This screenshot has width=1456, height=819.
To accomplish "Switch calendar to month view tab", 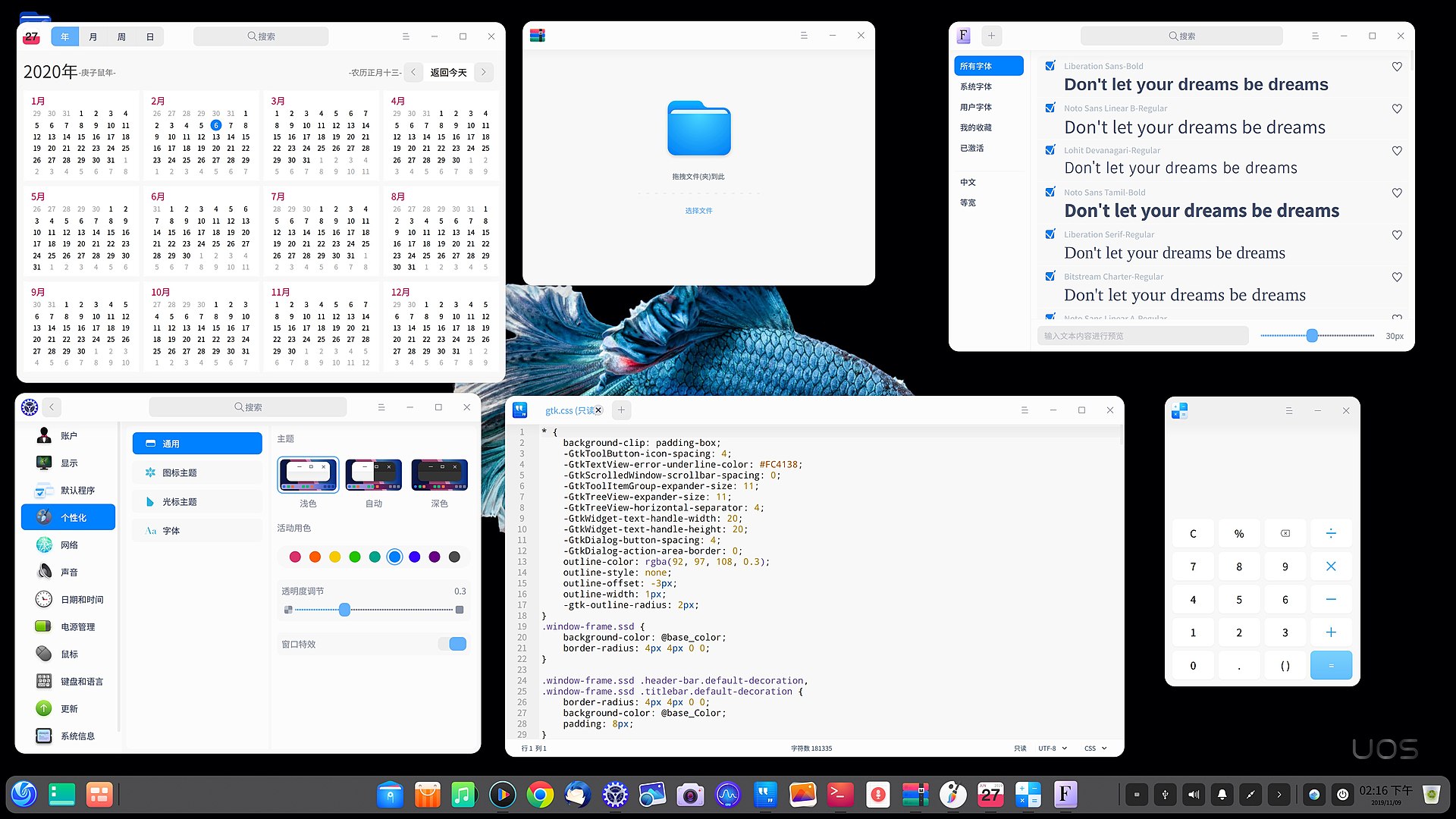I will pyautogui.click(x=93, y=36).
